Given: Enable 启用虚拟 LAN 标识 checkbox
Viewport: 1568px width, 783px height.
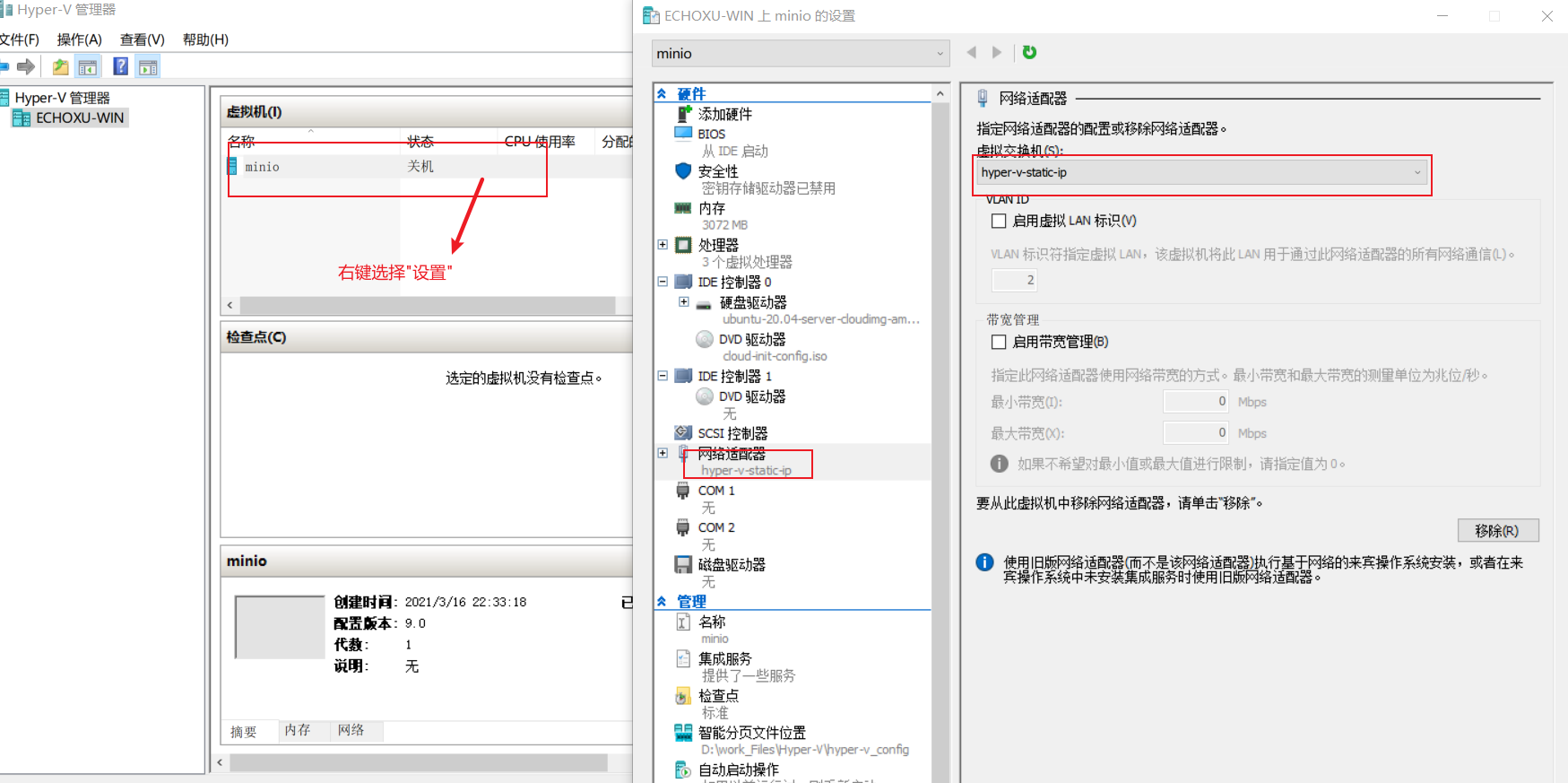Looking at the screenshot, I should pos(999,221).
